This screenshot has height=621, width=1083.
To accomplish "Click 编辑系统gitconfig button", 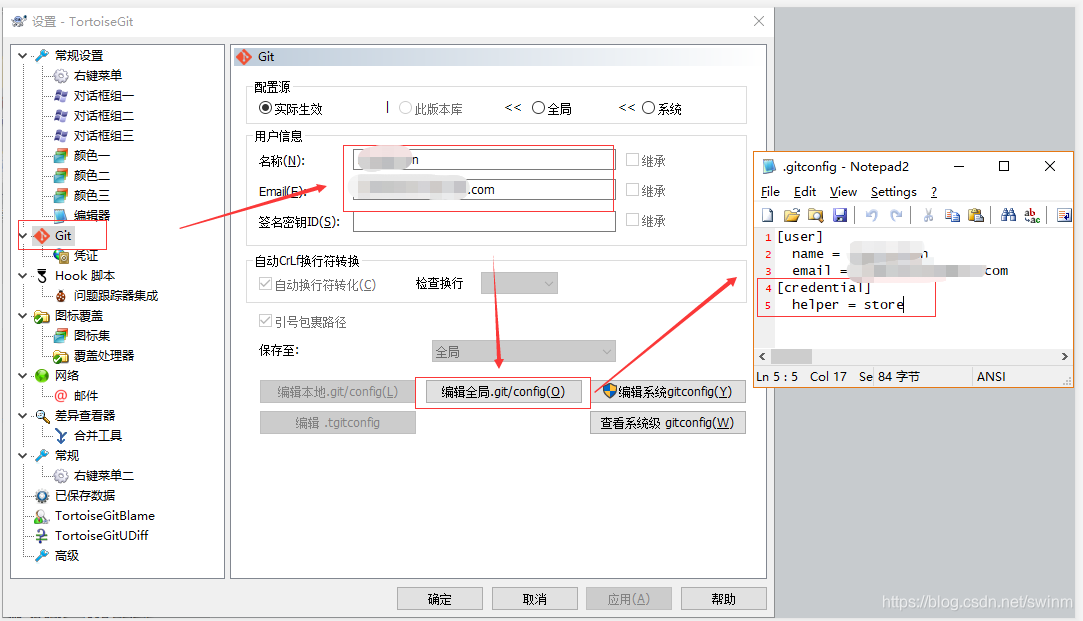I will 668,392.
